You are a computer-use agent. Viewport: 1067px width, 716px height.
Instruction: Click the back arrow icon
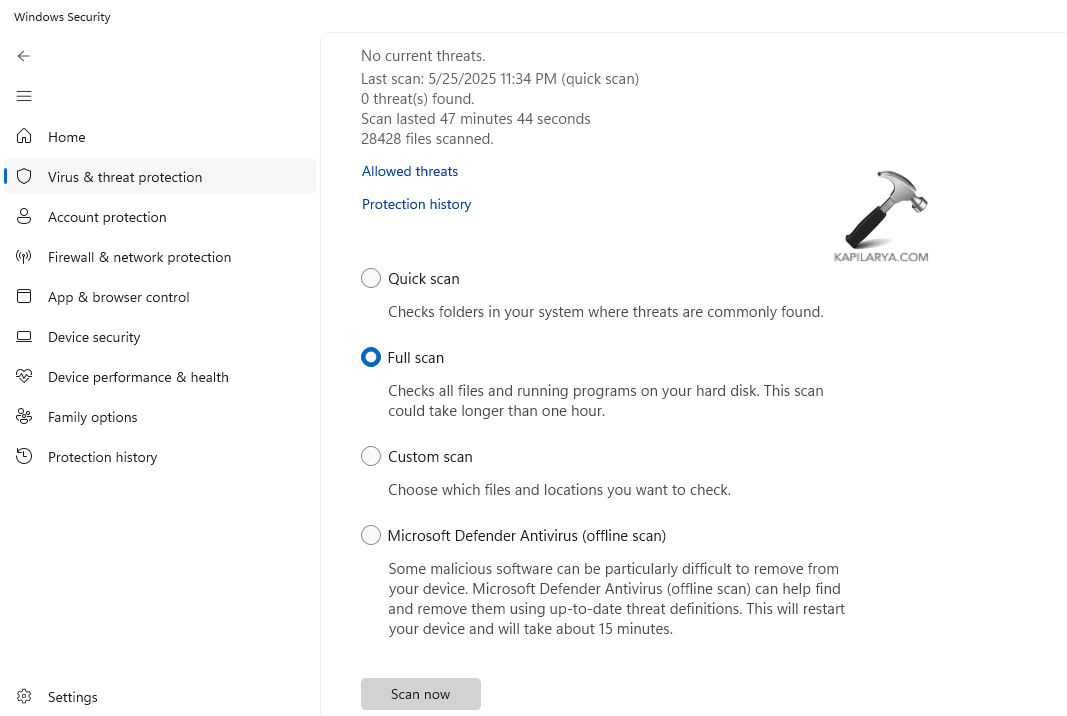coord(24,56)
